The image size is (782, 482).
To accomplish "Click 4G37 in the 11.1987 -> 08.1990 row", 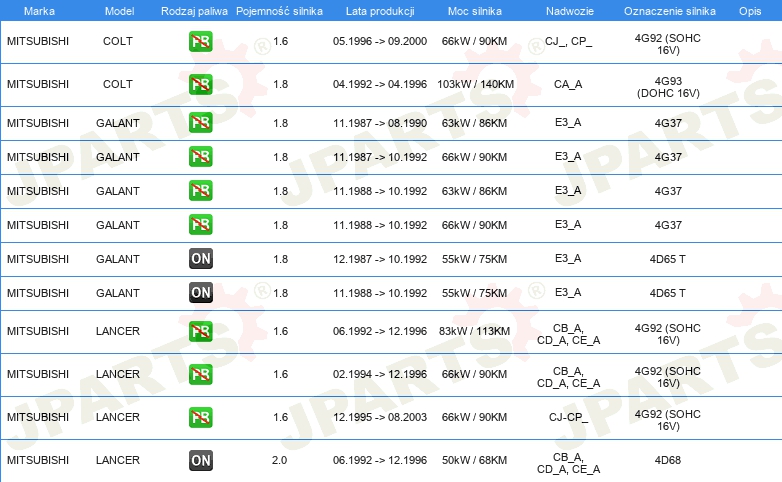I will click(668, 123).
